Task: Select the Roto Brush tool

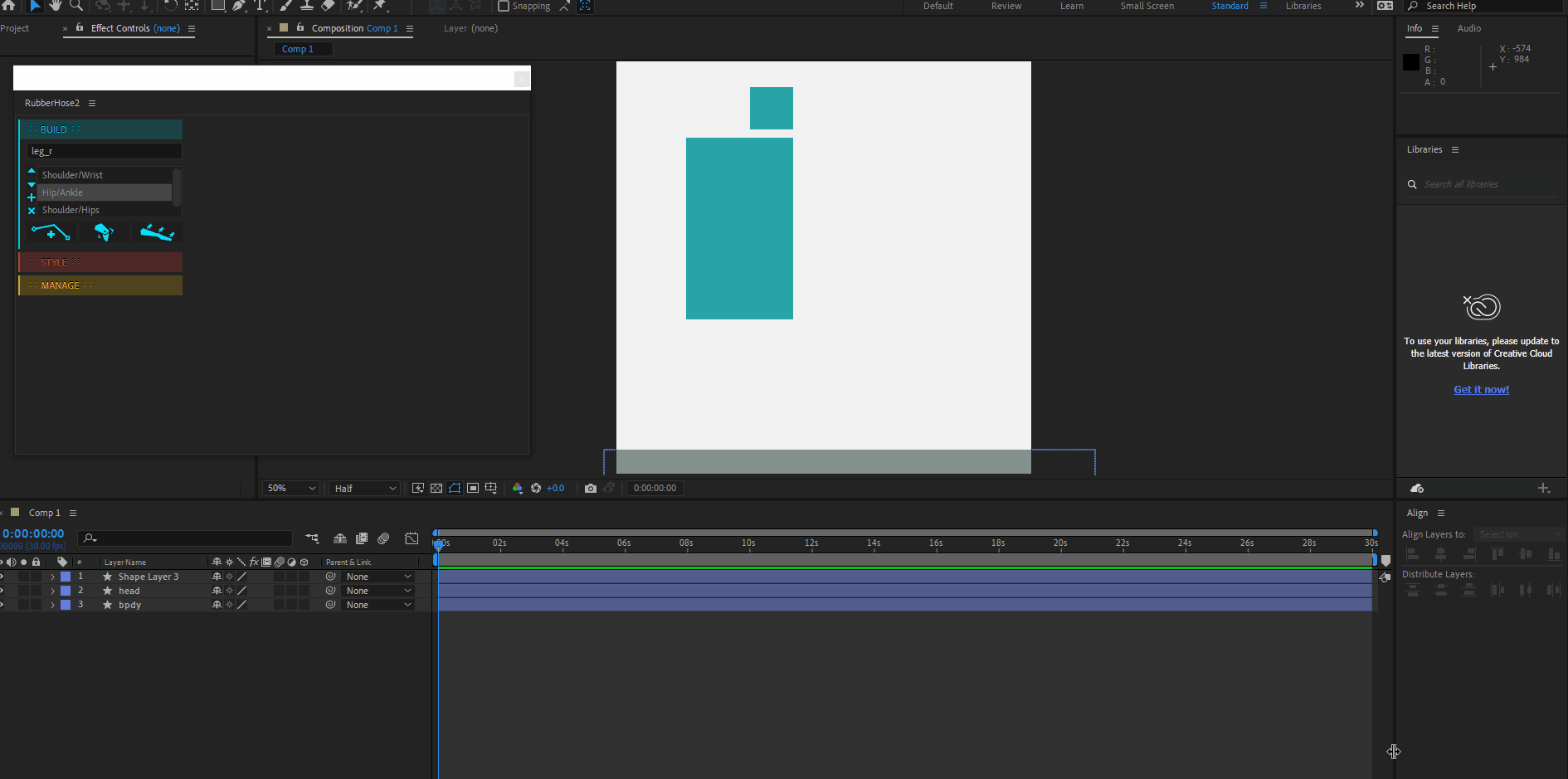Action: tap(354, 5)
